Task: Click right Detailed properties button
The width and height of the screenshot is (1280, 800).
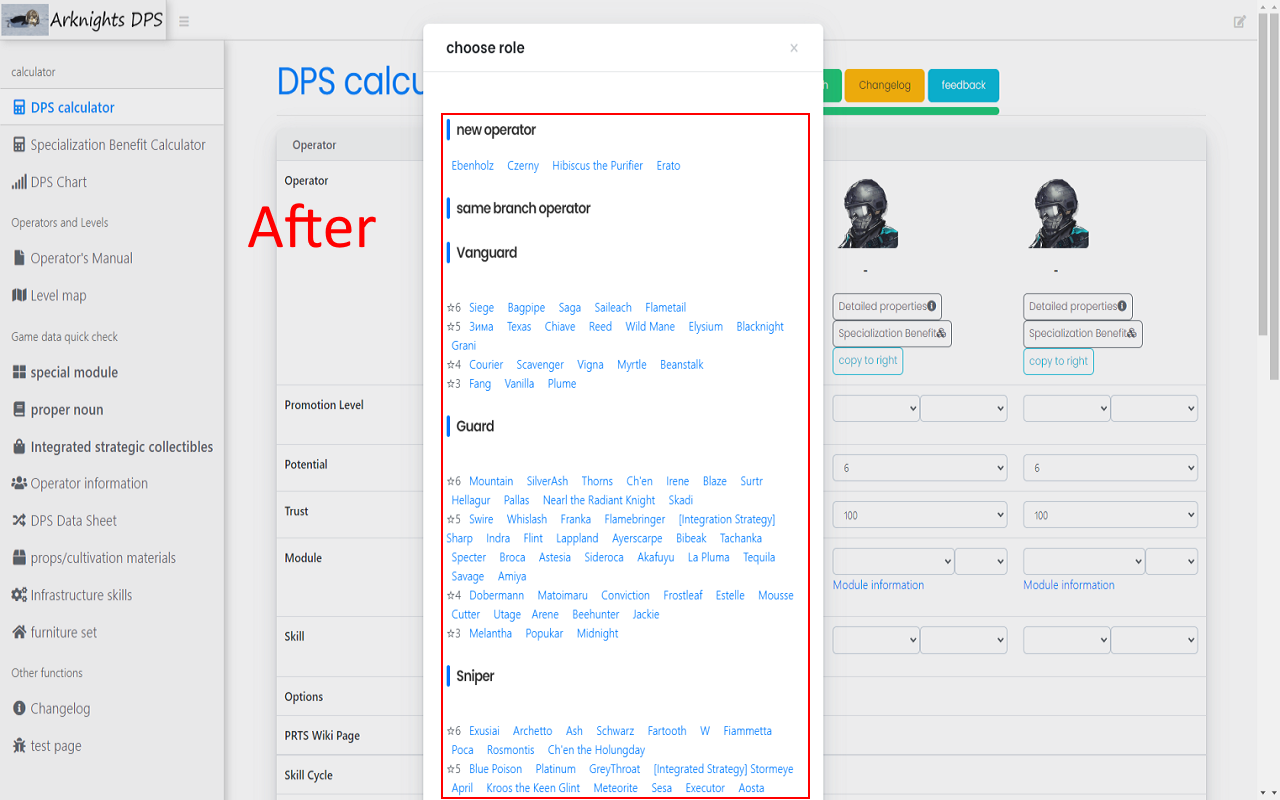Action: (x=1078, y=306)
